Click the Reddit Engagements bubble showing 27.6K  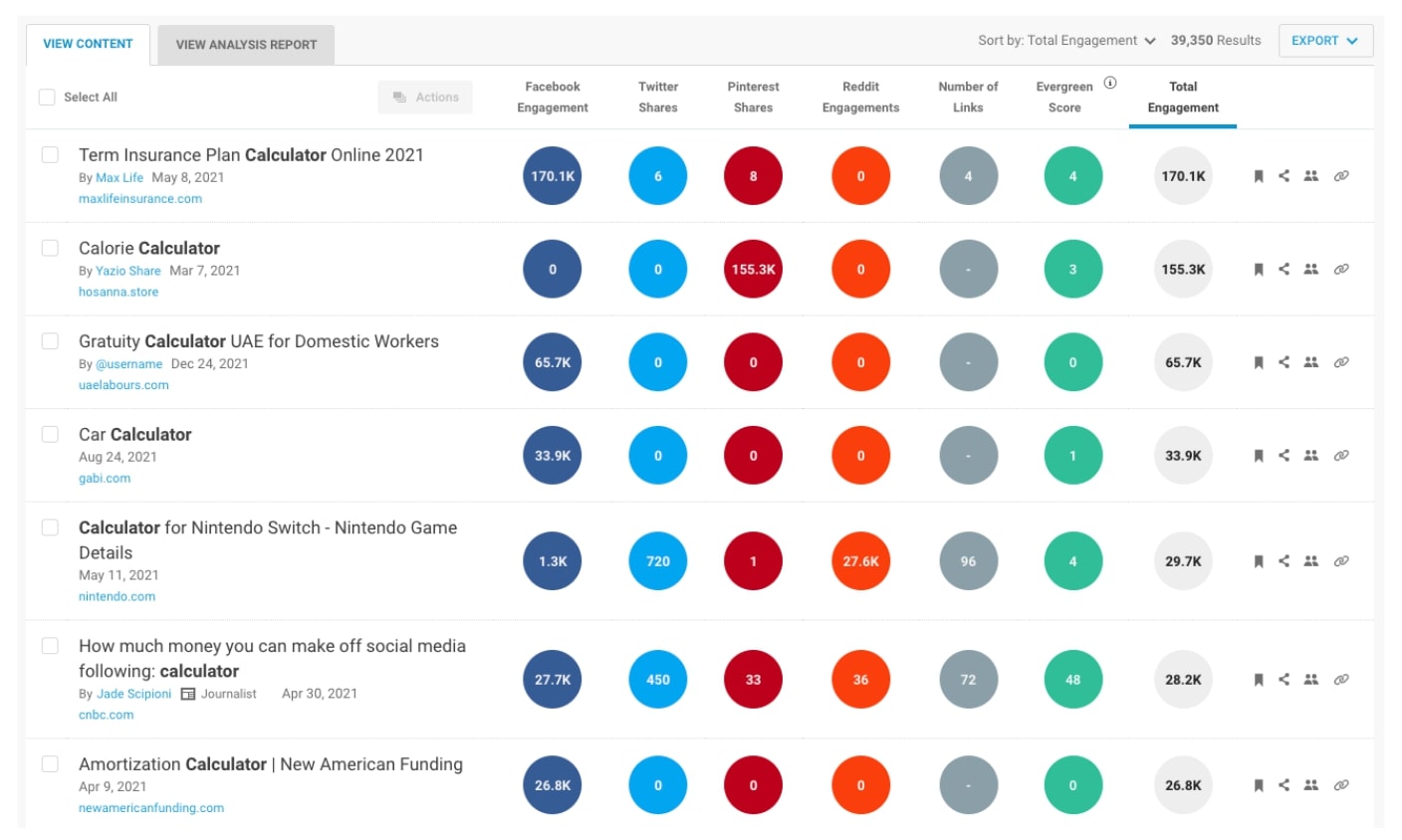pos(860,560)
